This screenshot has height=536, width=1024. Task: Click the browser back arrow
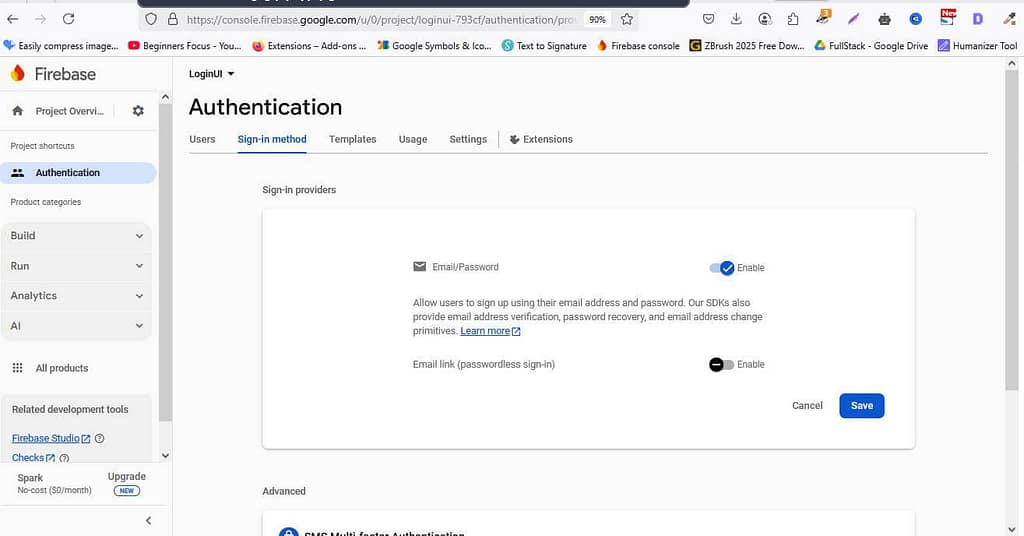click(12, 19)
